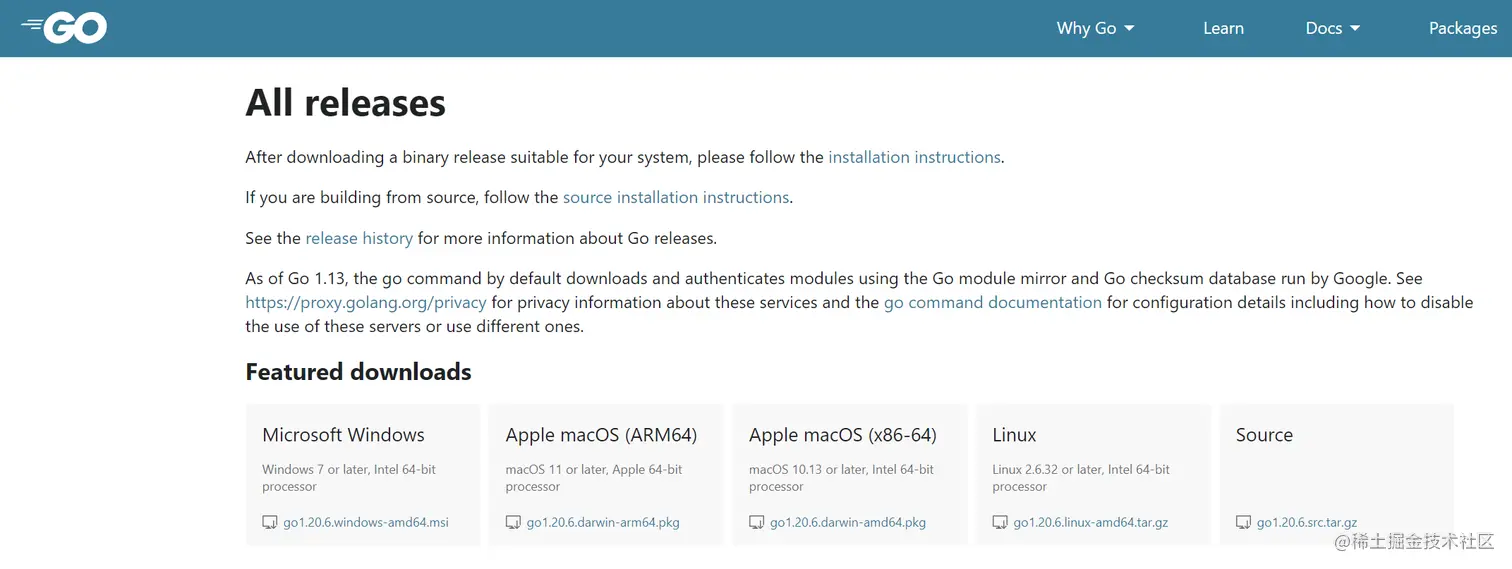Click download icon beside go1.20.6.src.tar.gz
The width and height of the screenshot is (1512, 569).
pos(1244,523)
